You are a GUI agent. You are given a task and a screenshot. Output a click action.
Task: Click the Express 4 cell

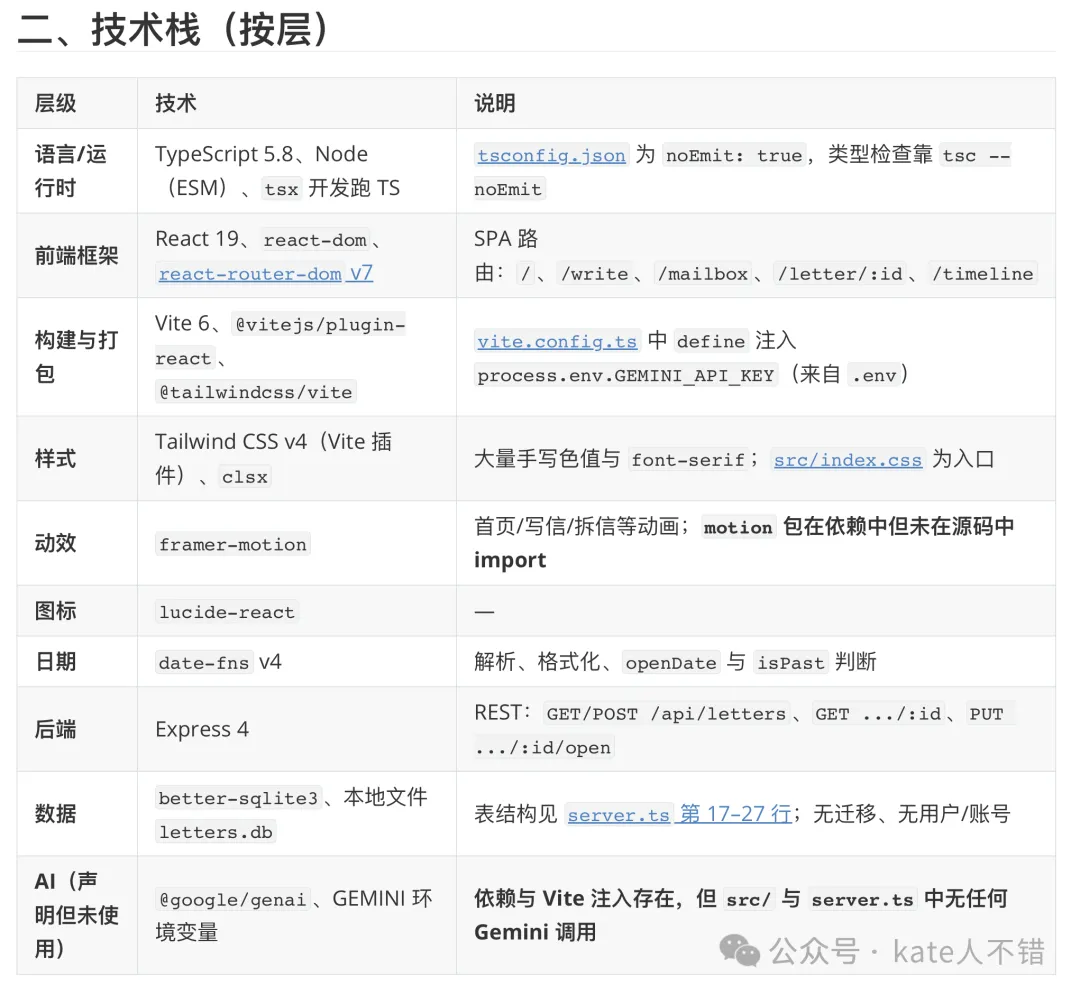[202, 729]
